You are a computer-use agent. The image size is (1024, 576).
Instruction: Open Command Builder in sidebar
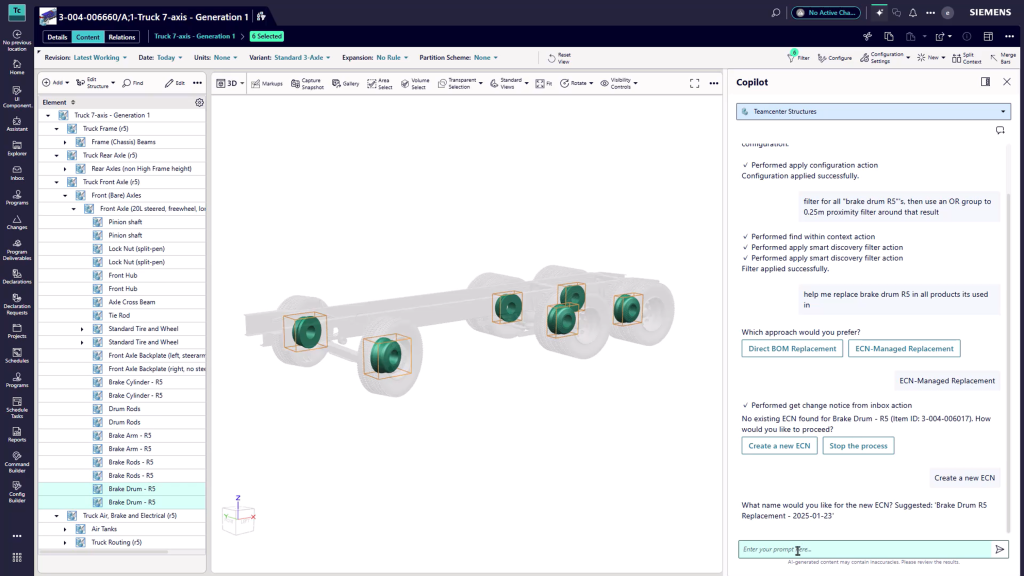click(x=17, y=462)
